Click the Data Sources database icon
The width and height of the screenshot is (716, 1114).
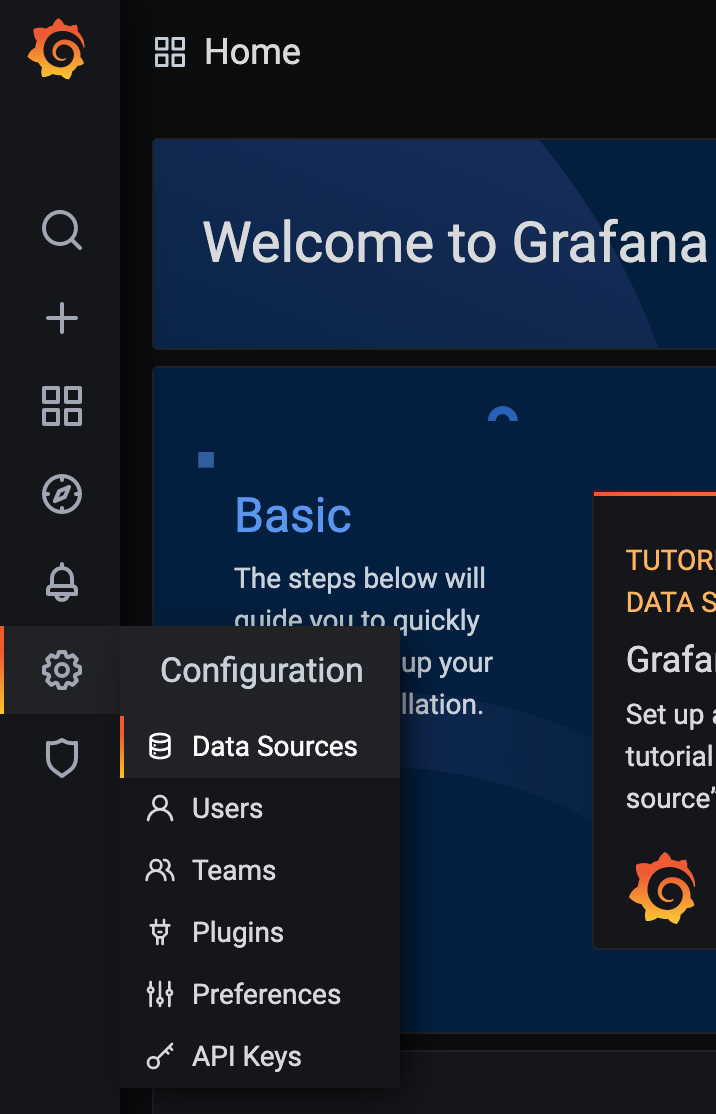(x=160, y=747)
